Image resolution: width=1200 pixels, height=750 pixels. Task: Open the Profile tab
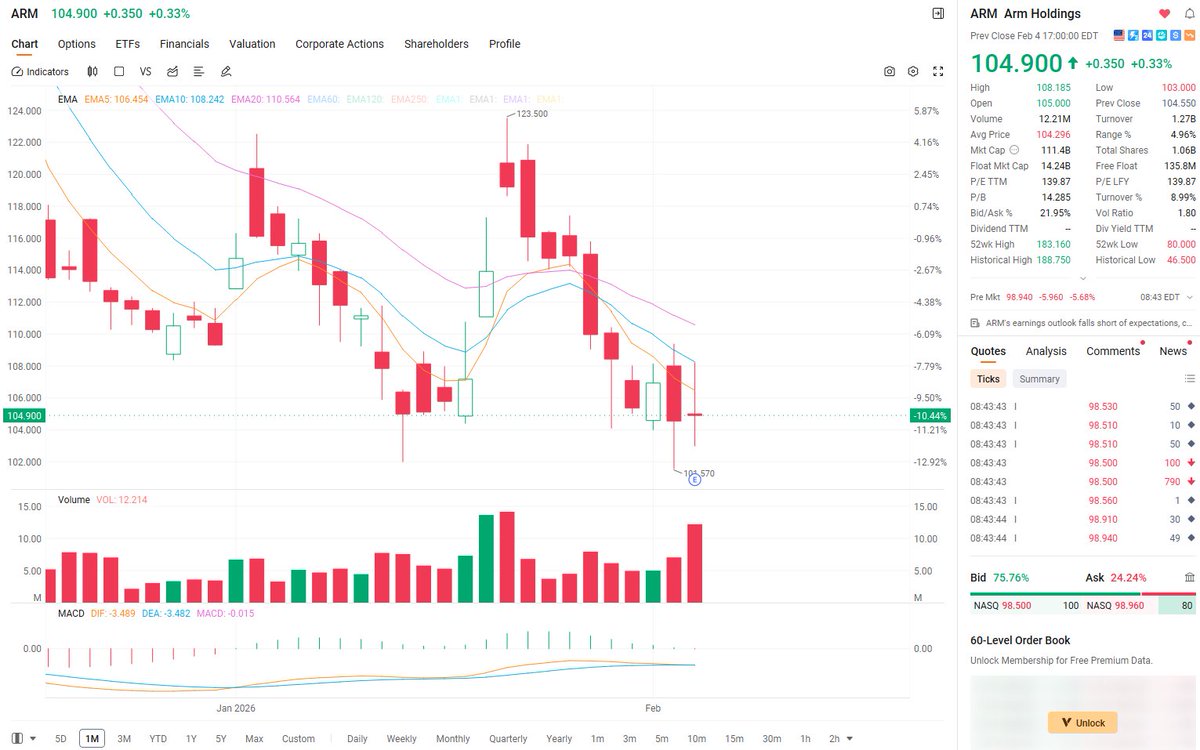[x=505, y=44]
